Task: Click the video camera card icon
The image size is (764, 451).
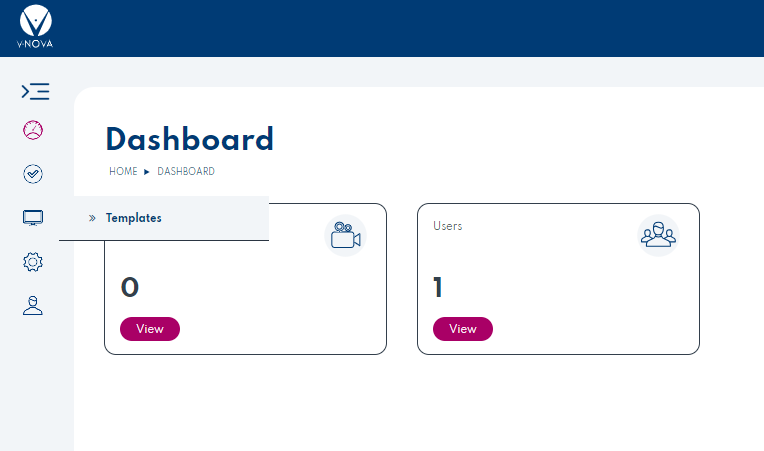Action: [345, 236]
